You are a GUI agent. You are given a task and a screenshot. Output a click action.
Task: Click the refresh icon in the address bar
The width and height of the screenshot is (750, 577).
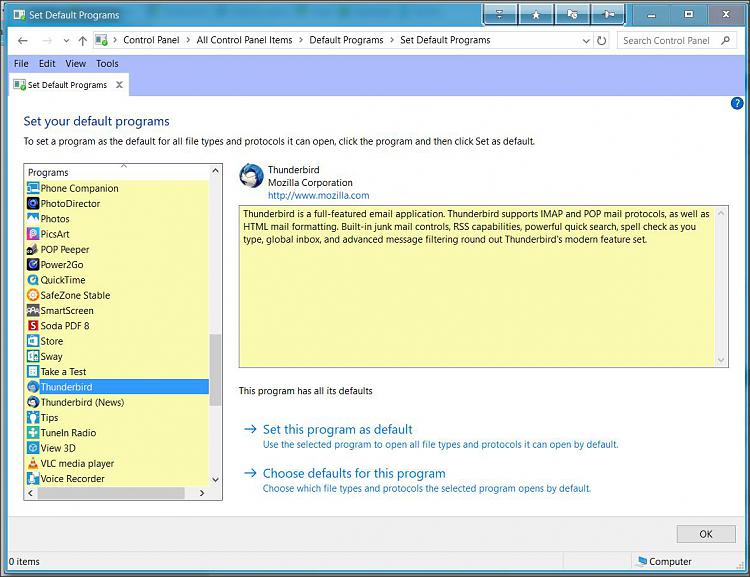(x=602, y=41)
